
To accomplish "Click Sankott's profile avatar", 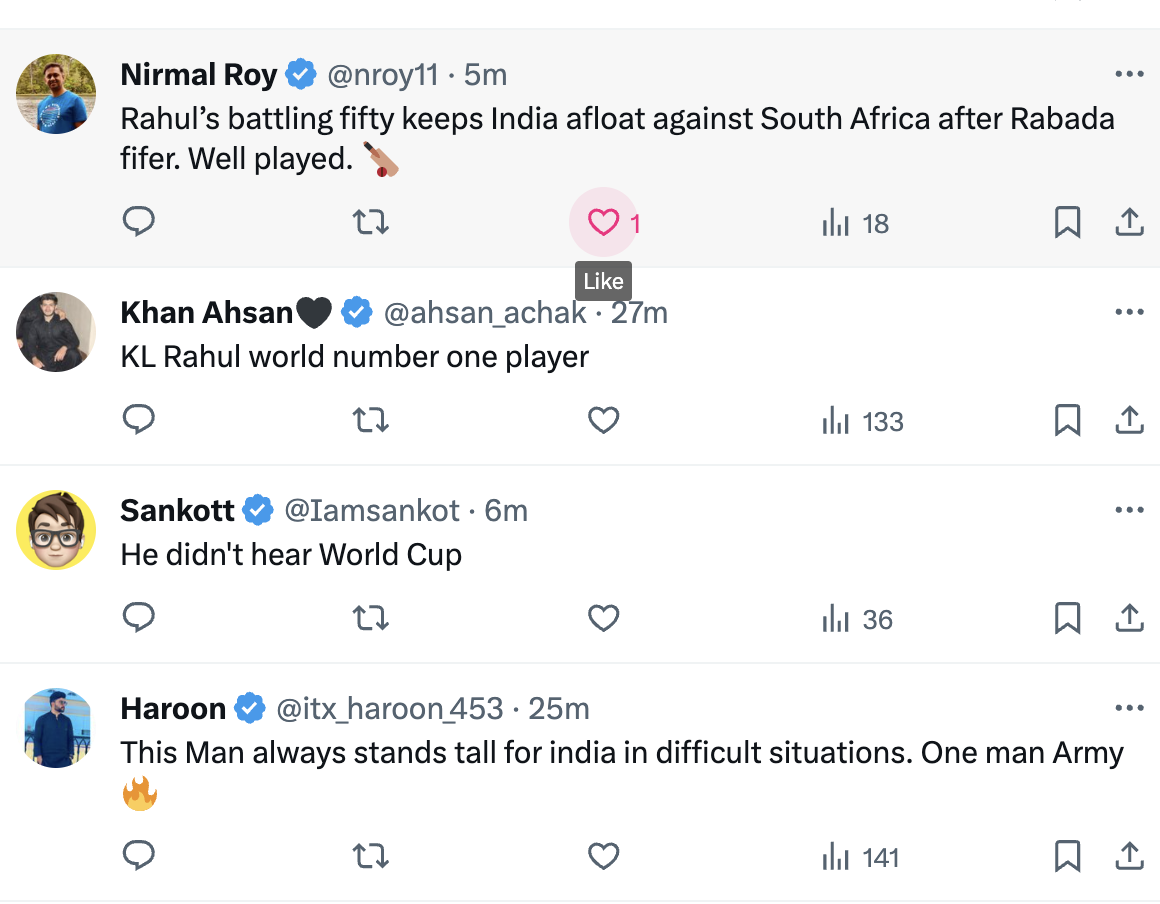I will pyautogui.click(x=56, y=530).
